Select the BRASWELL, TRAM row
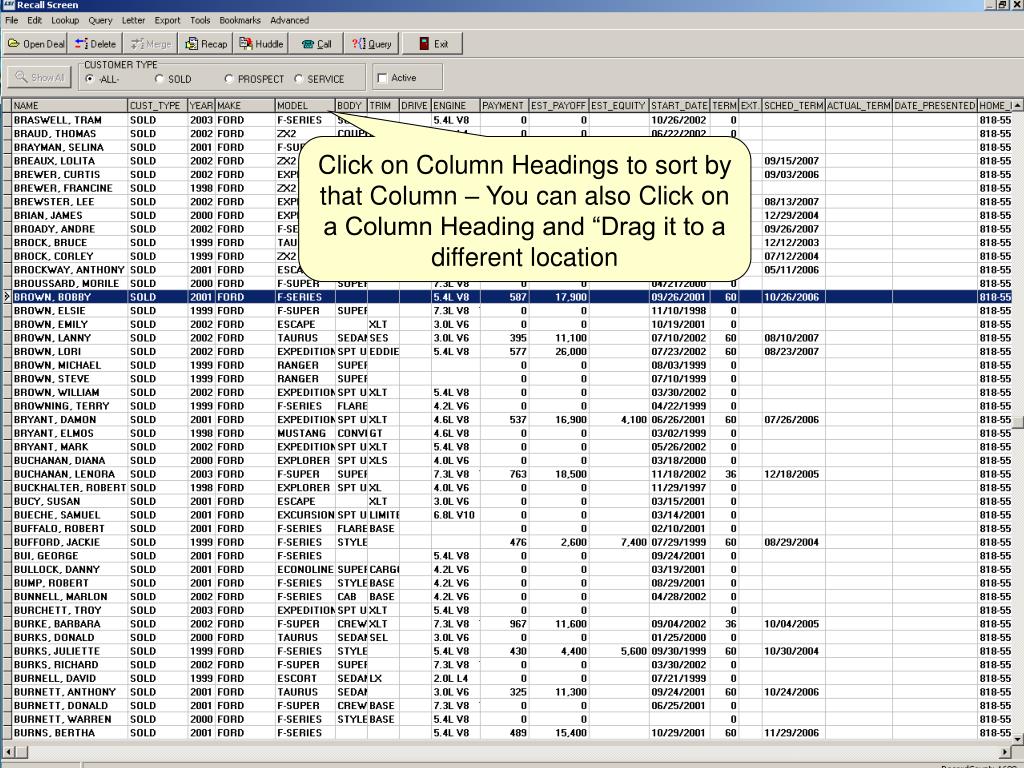This screenshot has height=768, width=1024. tap(512, 120)
